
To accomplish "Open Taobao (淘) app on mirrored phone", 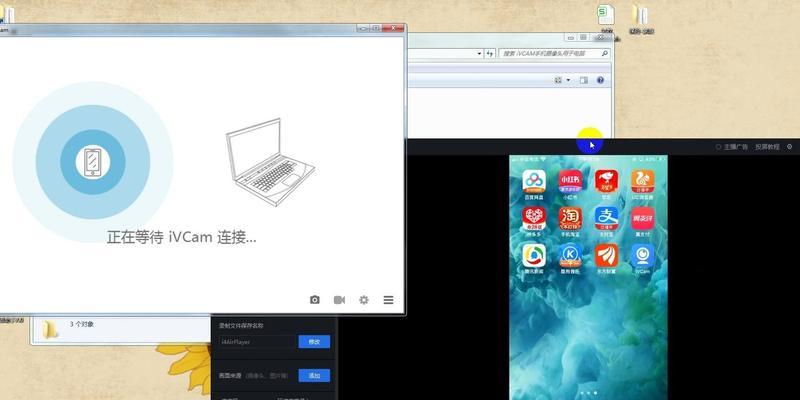I will click(x=570, y=218).
